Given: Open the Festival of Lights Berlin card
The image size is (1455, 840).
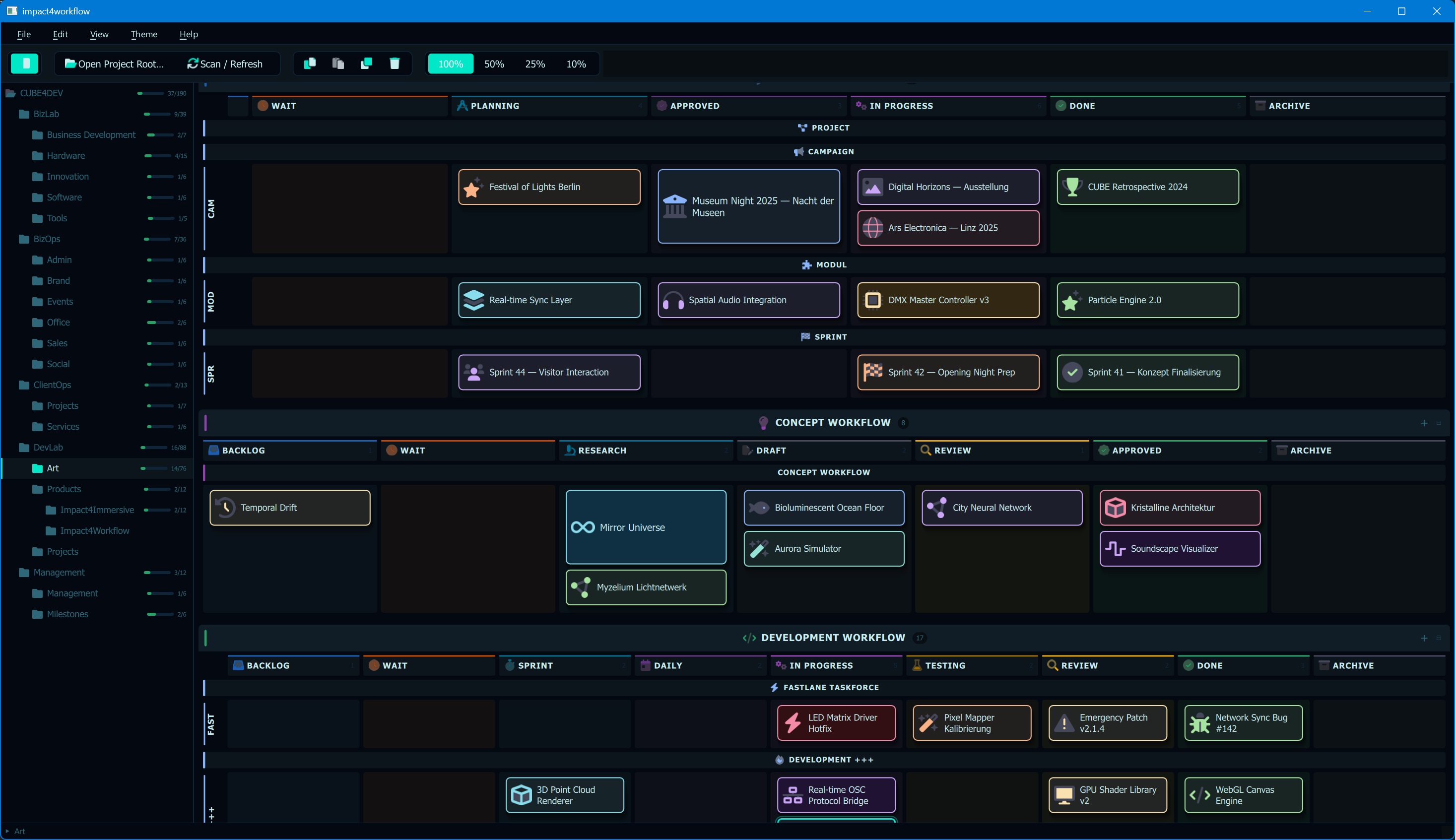Looking at the screenshot, I should (x=549, y=187).
